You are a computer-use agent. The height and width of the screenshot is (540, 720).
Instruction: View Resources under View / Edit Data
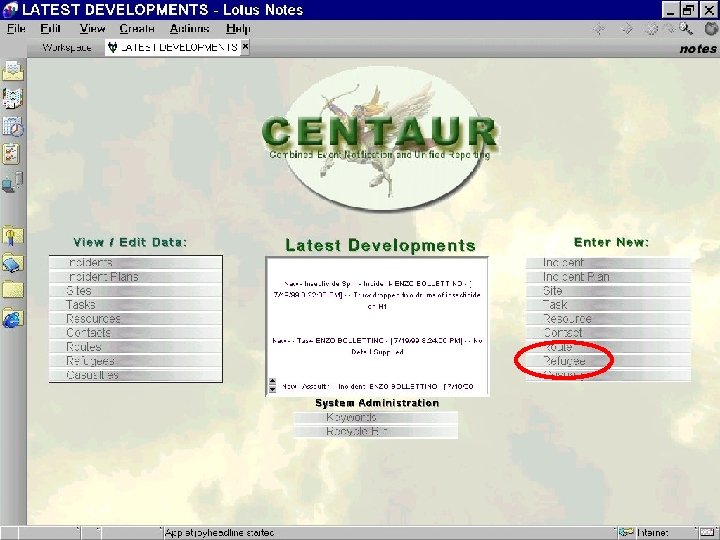pyautogui.click(x=135, y=319)
